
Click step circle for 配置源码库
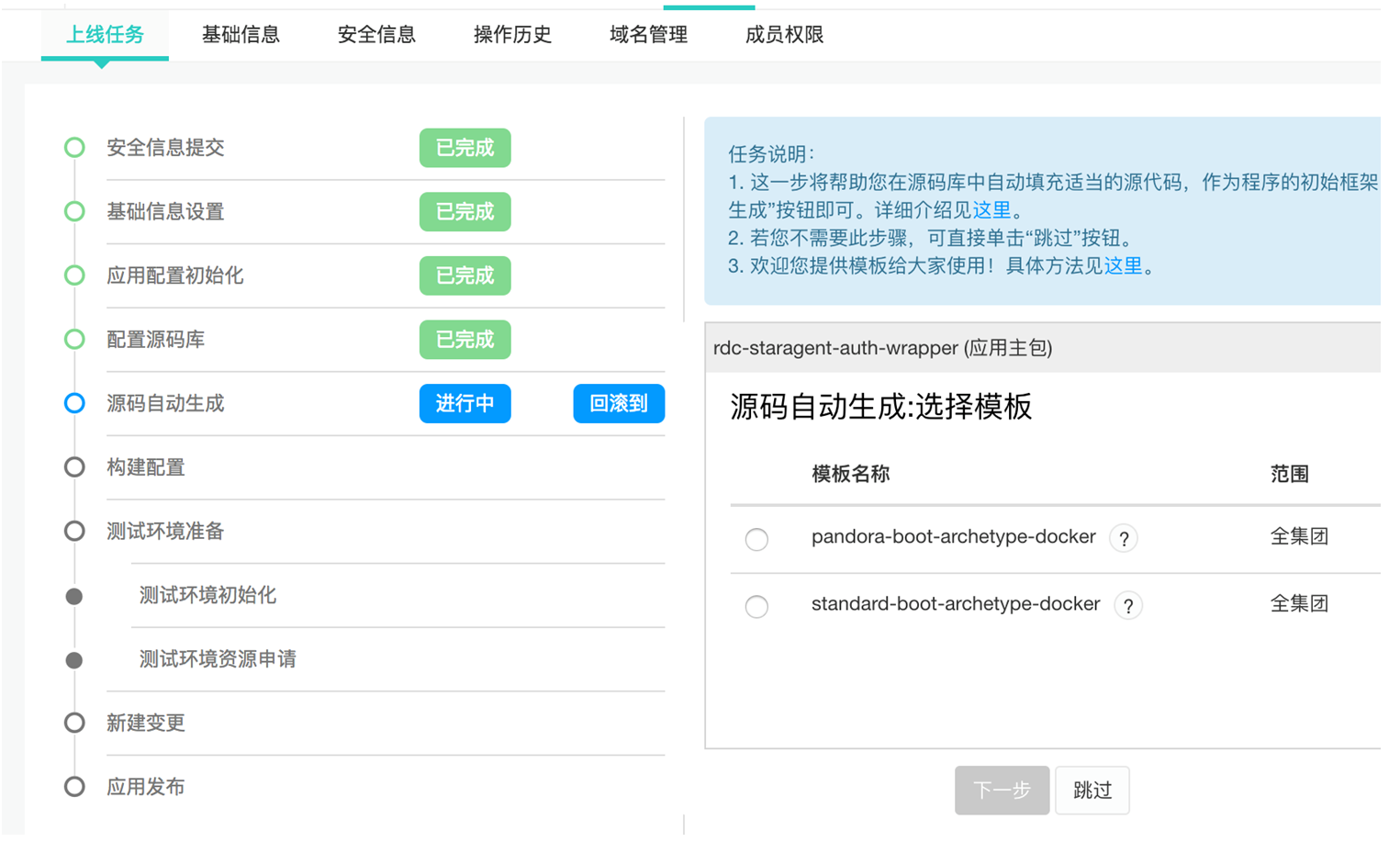click(x=74, y=340)
